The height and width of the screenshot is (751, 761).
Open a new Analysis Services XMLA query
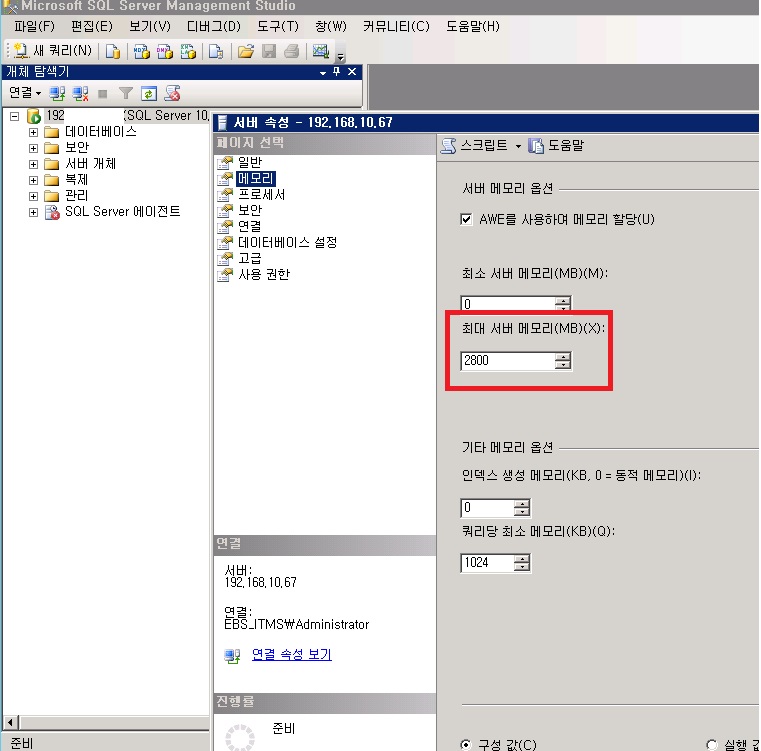[x=188, y=51]
